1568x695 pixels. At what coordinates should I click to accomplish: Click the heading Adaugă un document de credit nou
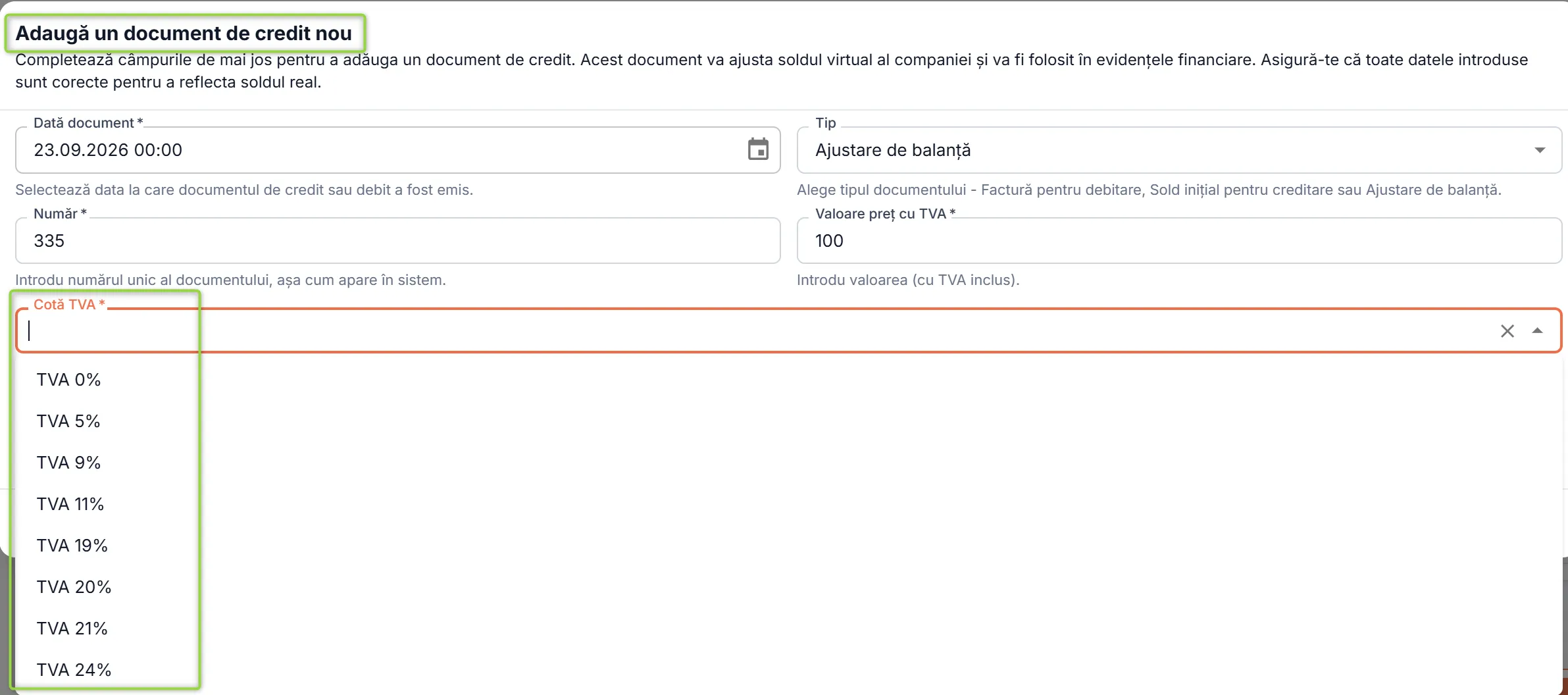[x=184, y=33]
